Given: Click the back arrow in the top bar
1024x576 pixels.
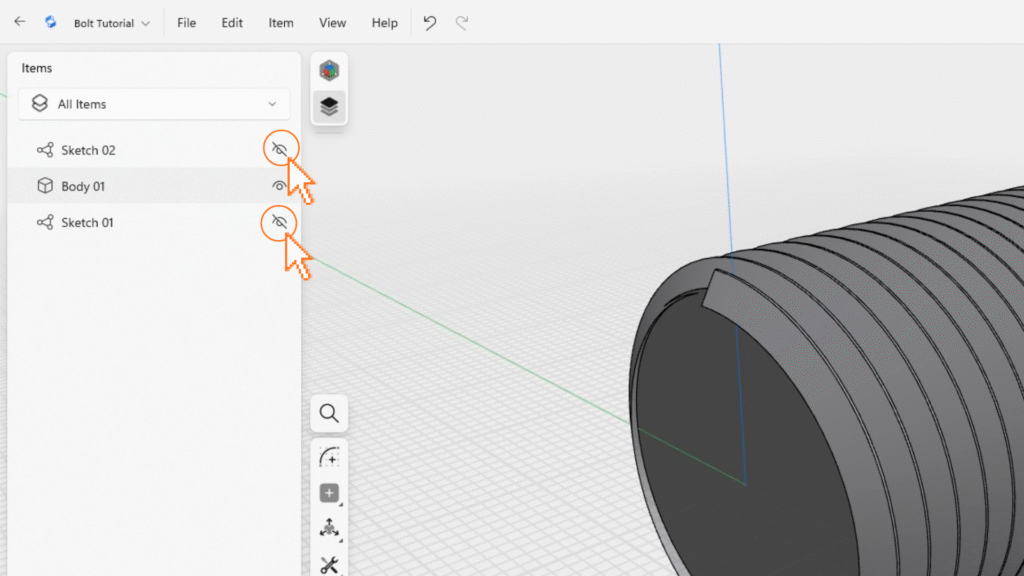Looking at the screenshot, I should (19, 22).
